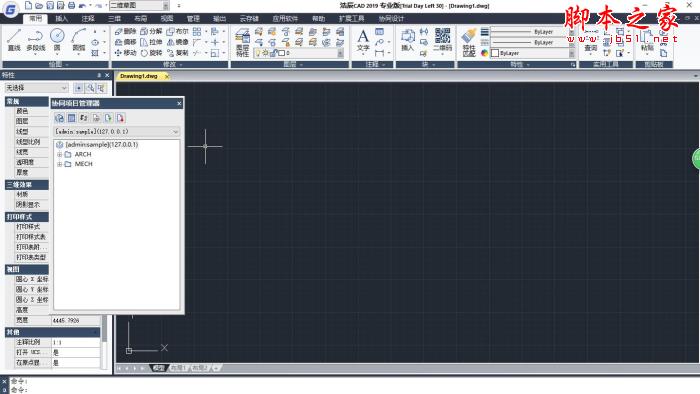Click the New file icon in quick access
700x394 pixels.
pyautogui.click(x=28, y=6)
